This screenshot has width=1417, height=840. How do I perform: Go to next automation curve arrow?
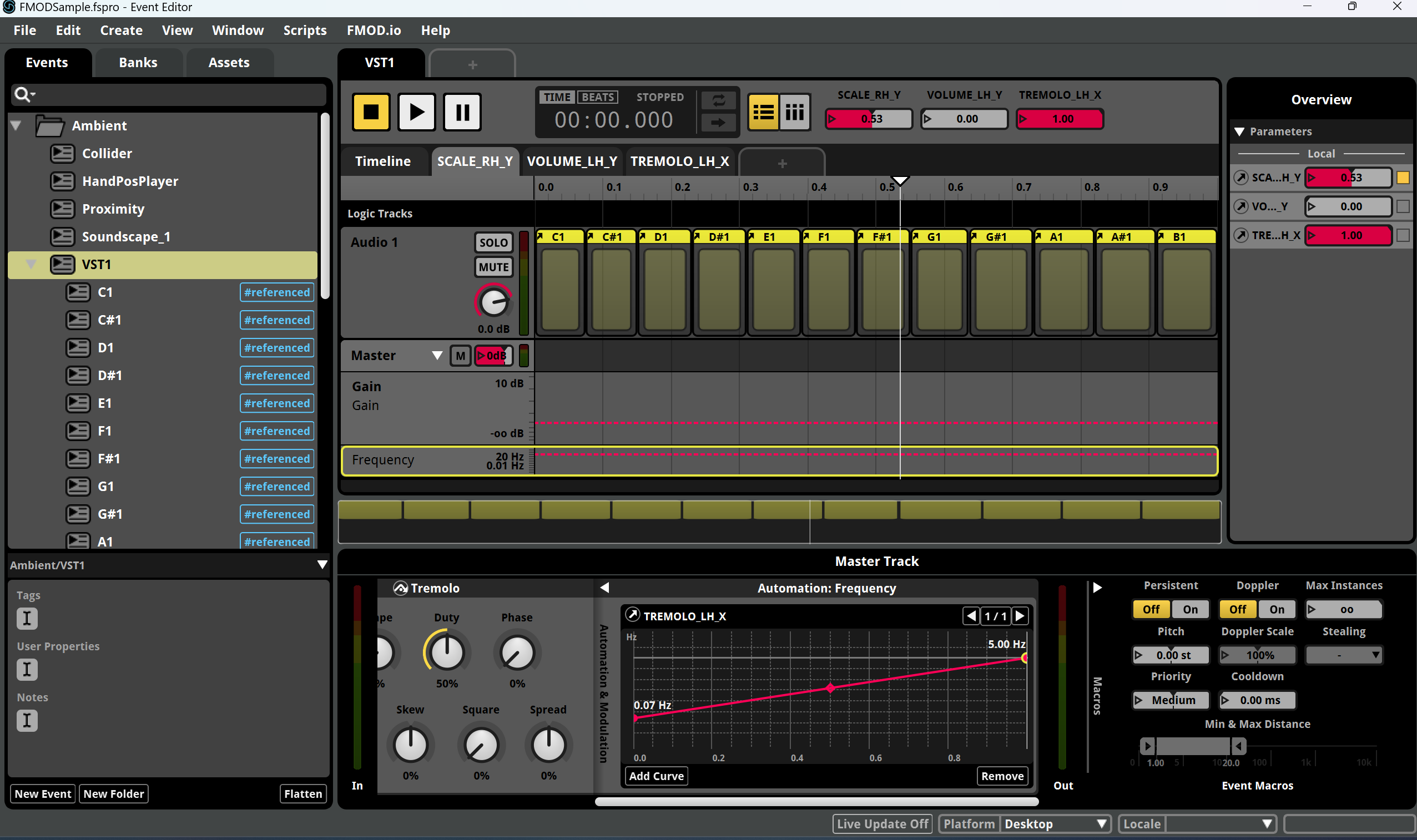click(1020, 615)
